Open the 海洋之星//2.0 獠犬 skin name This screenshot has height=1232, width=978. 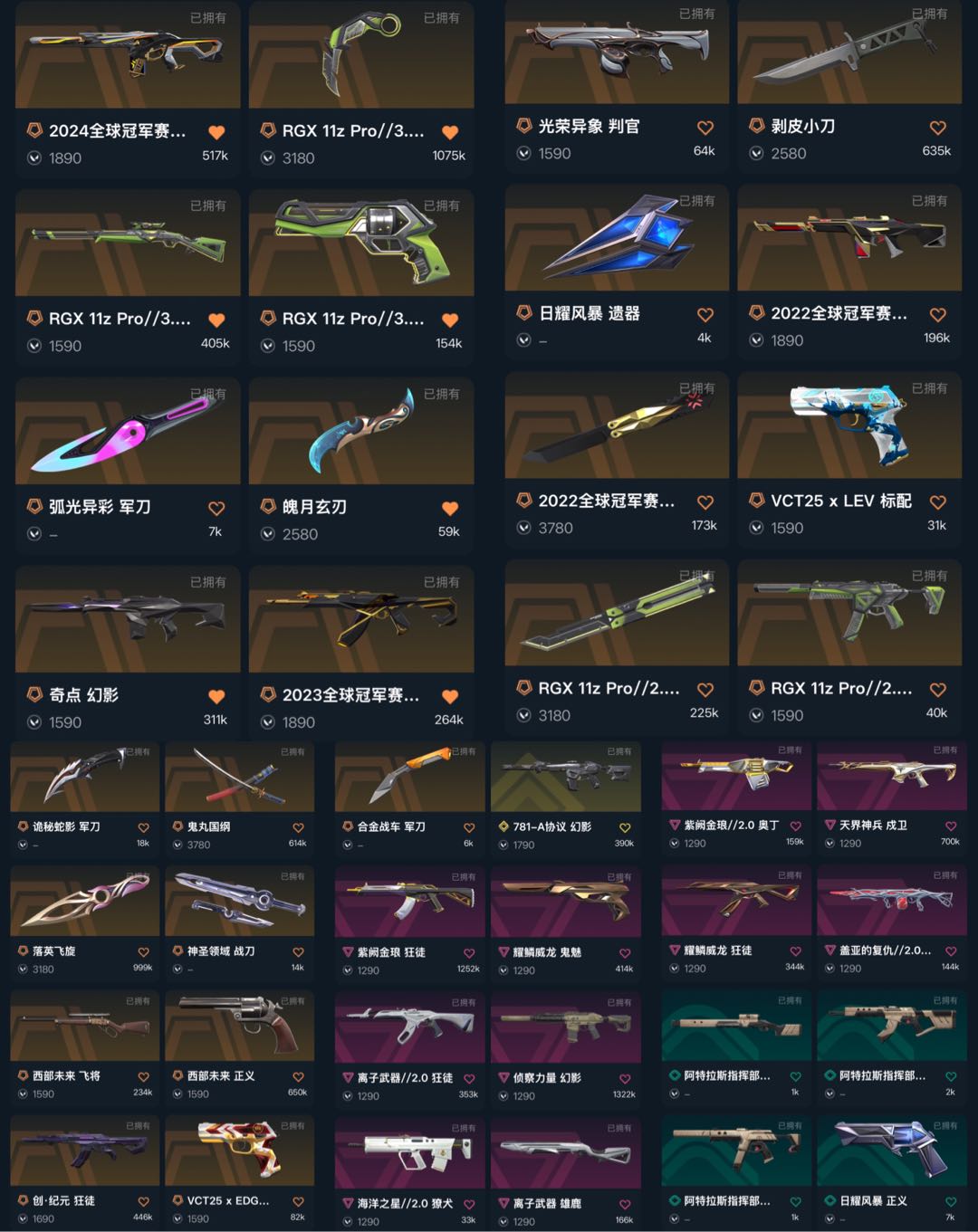[x=405, y=1203]
